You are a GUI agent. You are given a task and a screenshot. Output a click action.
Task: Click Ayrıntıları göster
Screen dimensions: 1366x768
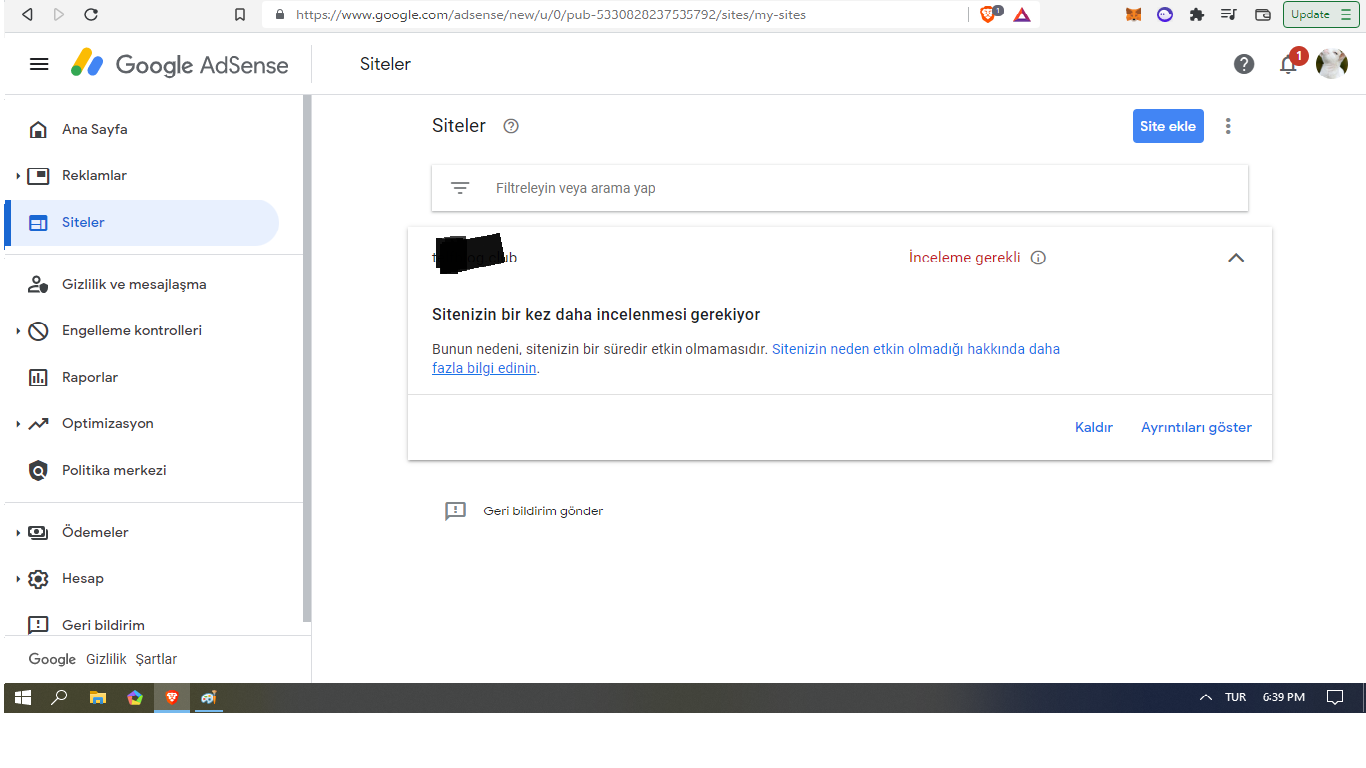click(x=1196, y=427)
